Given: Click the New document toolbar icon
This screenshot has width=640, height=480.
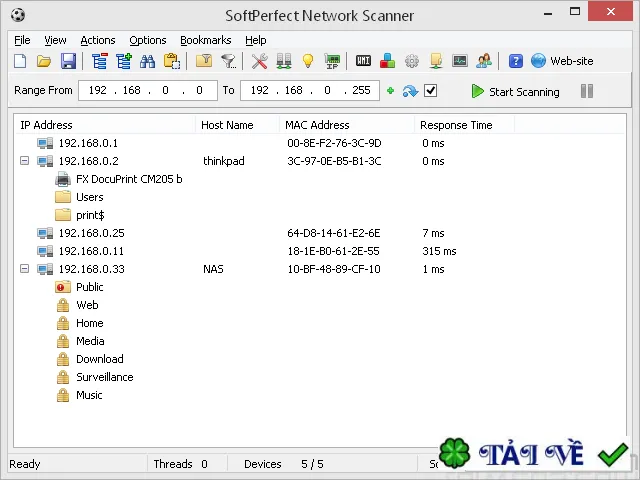Looking at the screenshot, I should [20, 61].
